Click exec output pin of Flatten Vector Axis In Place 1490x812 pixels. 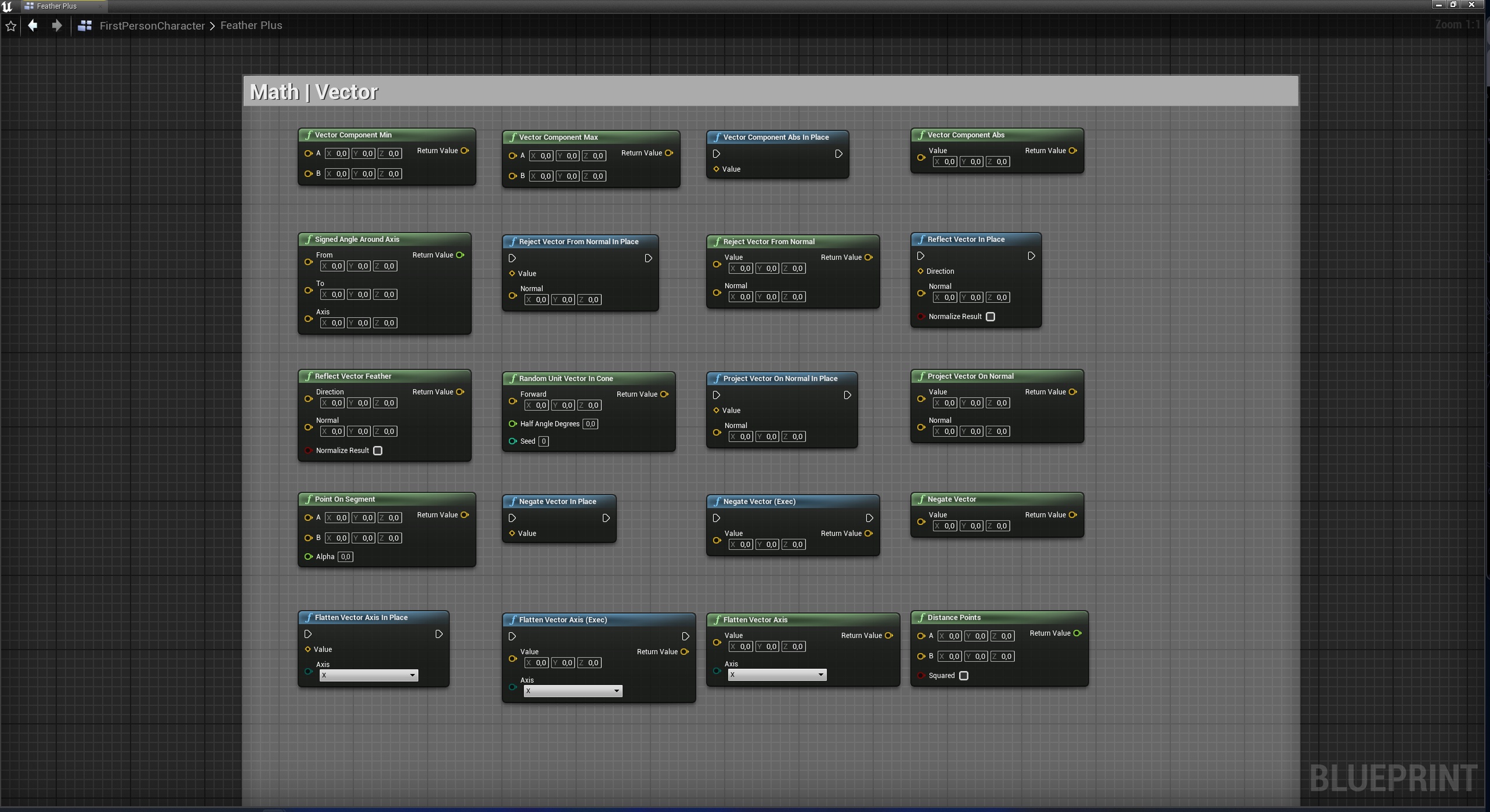pos(438,633)
